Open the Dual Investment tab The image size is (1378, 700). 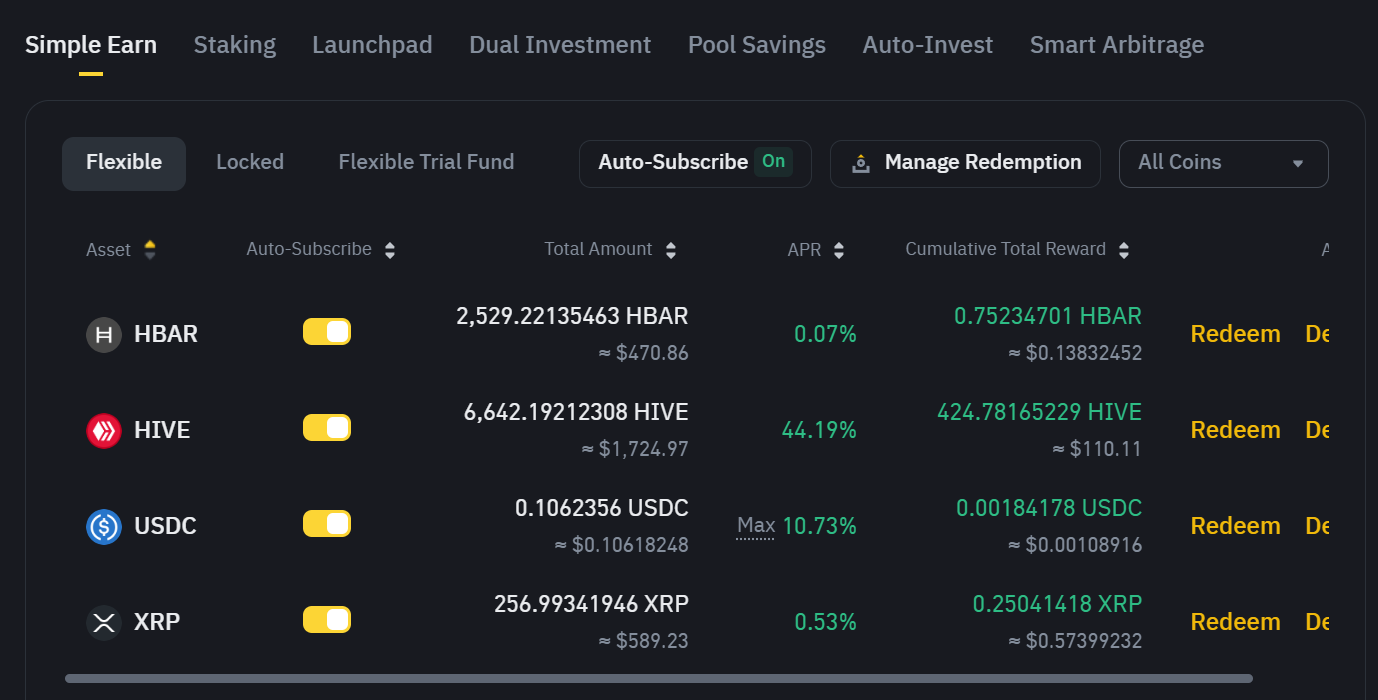(560, 45)
